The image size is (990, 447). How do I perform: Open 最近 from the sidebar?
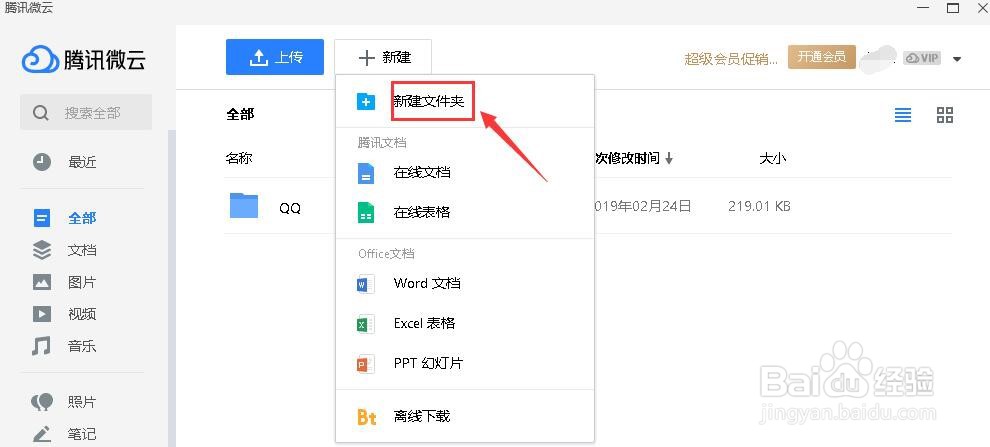coord(82,162)
